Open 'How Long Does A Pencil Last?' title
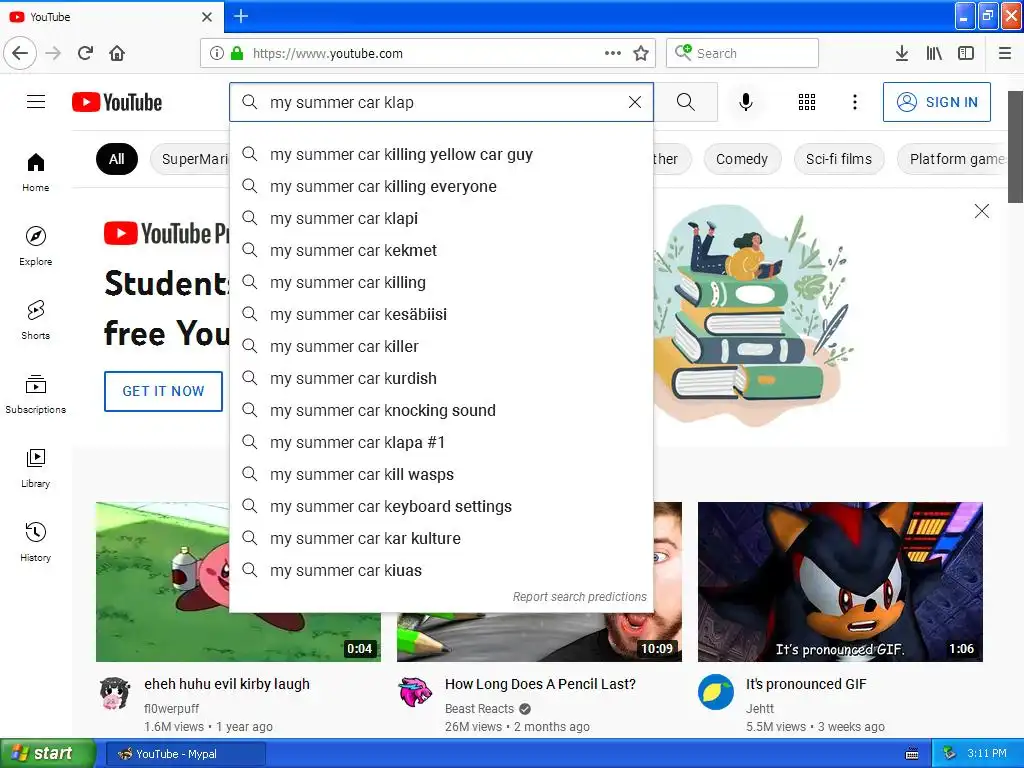The height and width of the screenshot is (768, 1024). (x=540, y=684)
